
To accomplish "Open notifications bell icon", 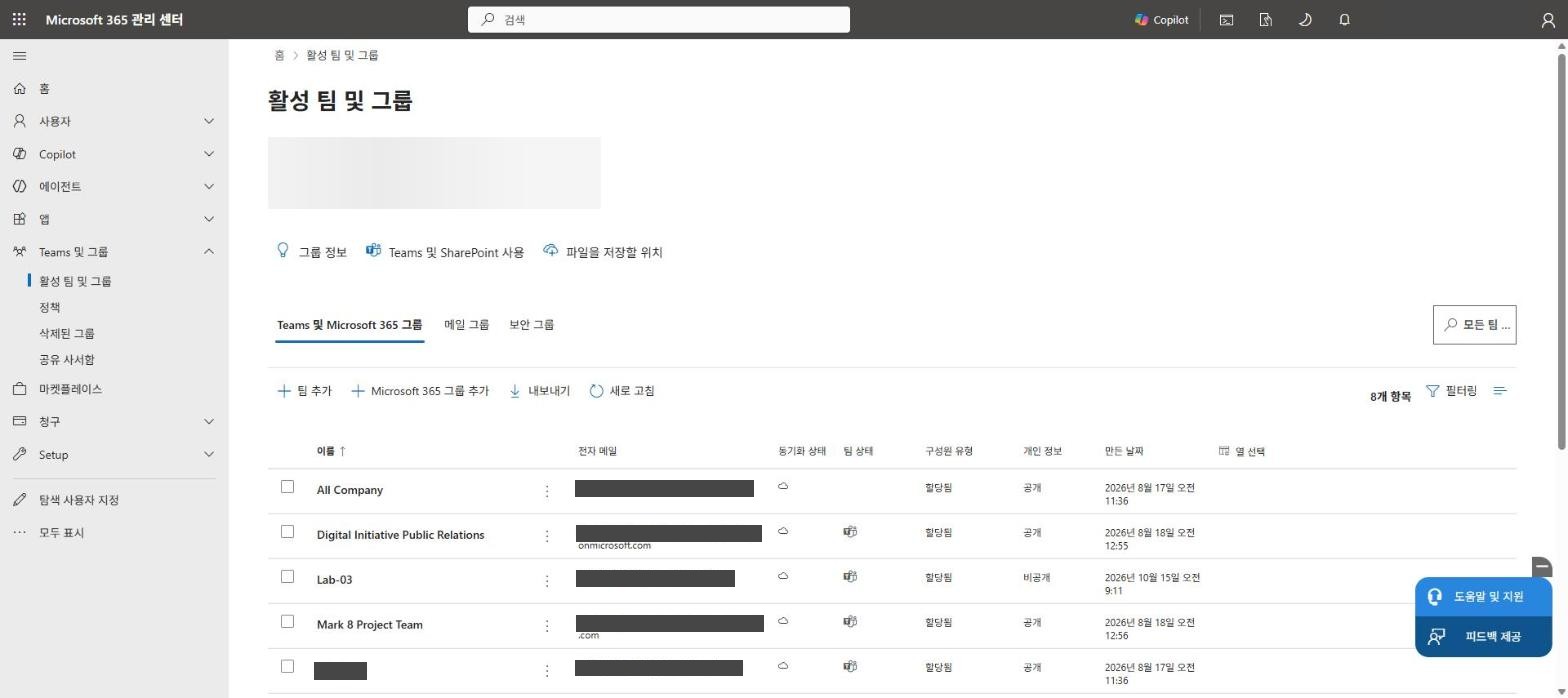I will pos(1344,19).
